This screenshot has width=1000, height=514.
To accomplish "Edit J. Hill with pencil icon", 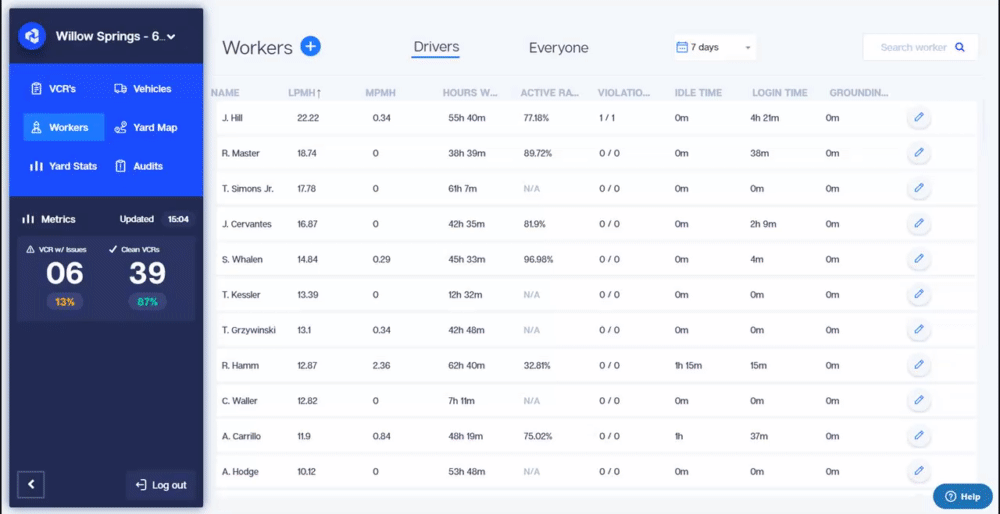I will coord(919,117).
